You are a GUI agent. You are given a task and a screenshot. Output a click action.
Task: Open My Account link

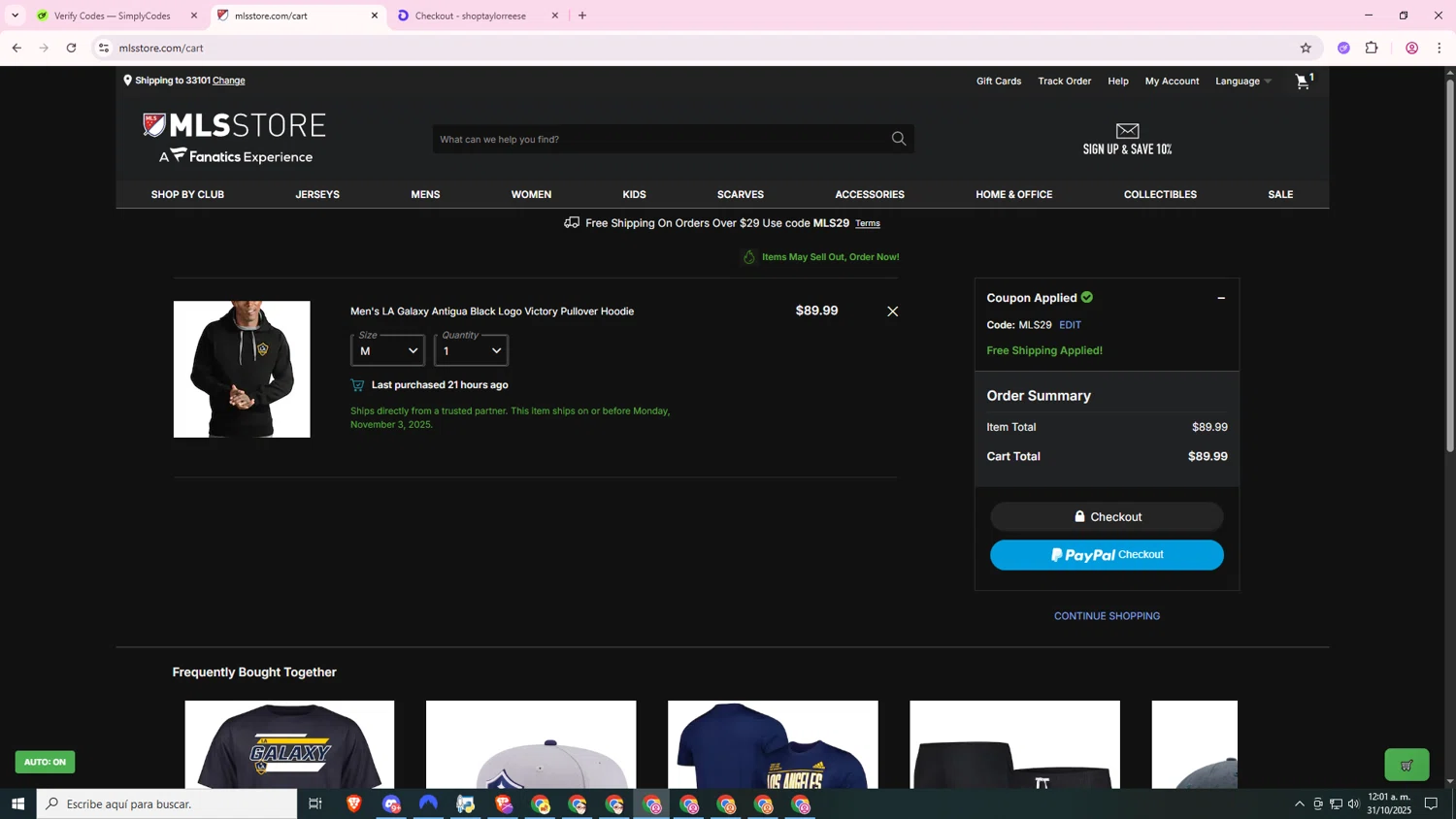[x=1172, y=81]
